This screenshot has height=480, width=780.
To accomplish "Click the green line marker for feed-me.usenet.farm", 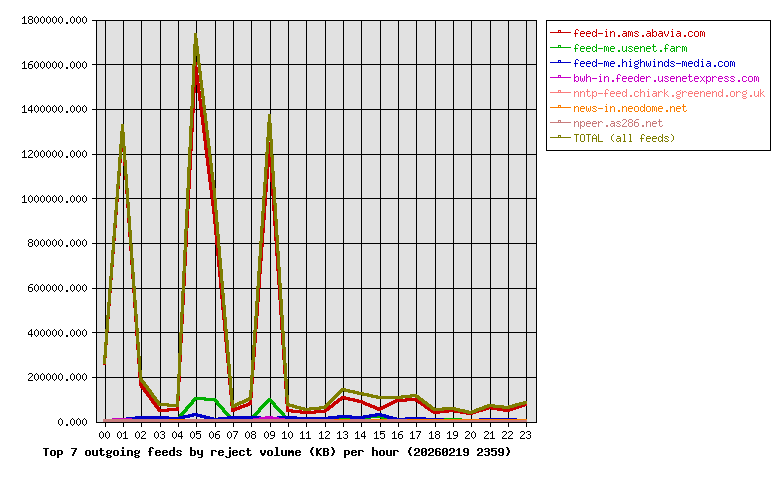I will coord(560,47).
